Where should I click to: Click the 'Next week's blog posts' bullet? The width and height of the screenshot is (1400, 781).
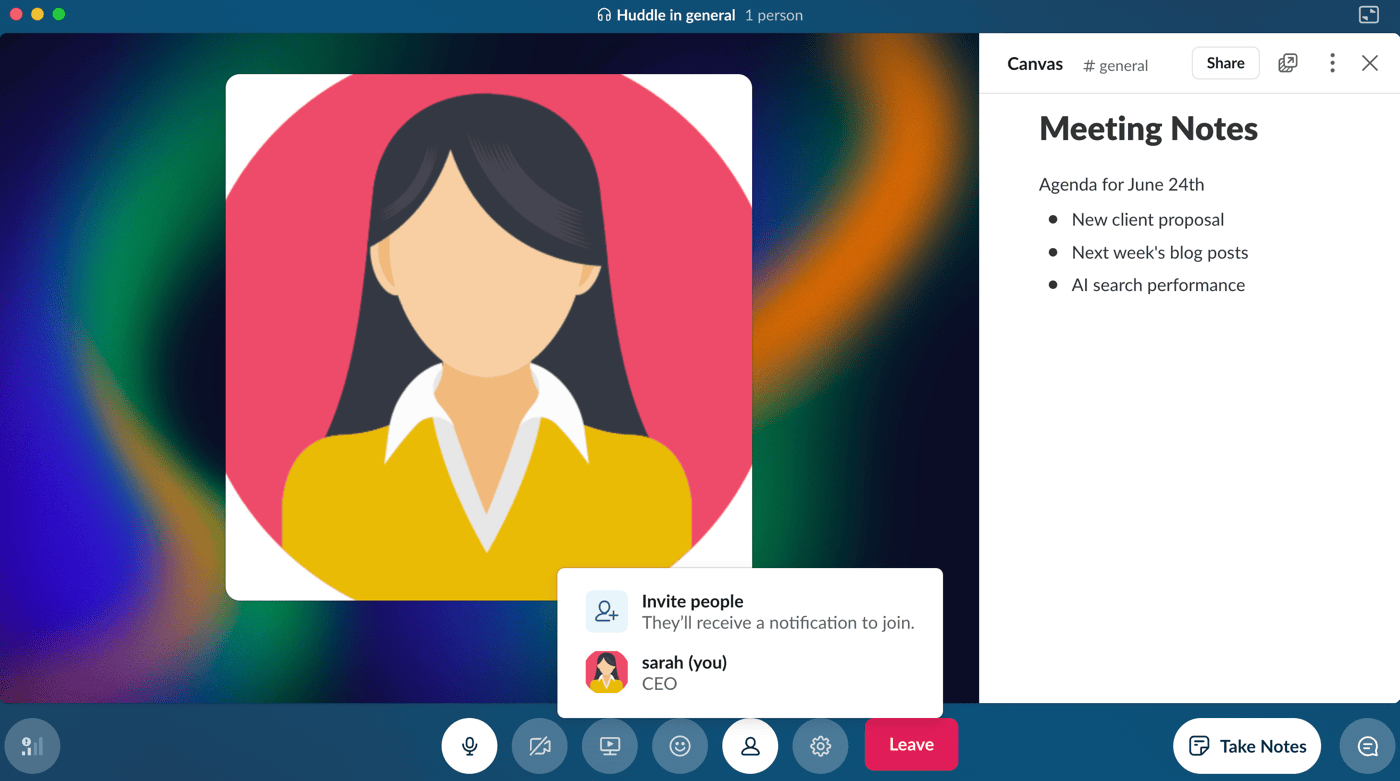tap(1160, 252)
